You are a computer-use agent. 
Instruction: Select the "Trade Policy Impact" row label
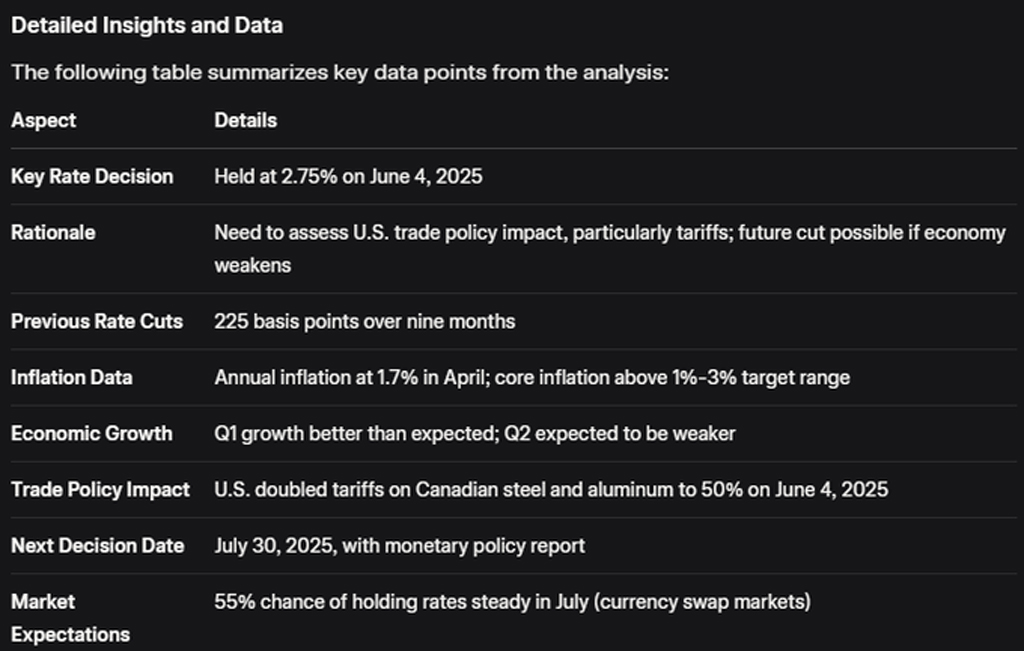[100, 489]
